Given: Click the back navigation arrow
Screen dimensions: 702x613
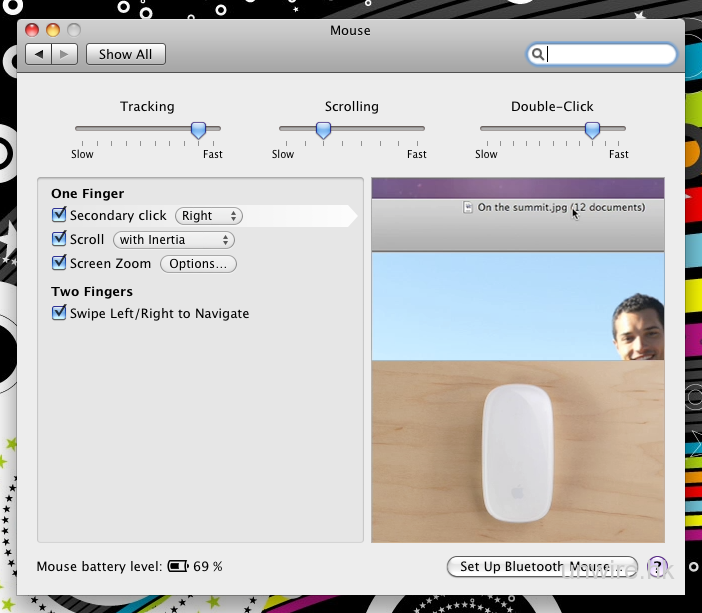Looking at the screenshot, I should coord(40,54).
